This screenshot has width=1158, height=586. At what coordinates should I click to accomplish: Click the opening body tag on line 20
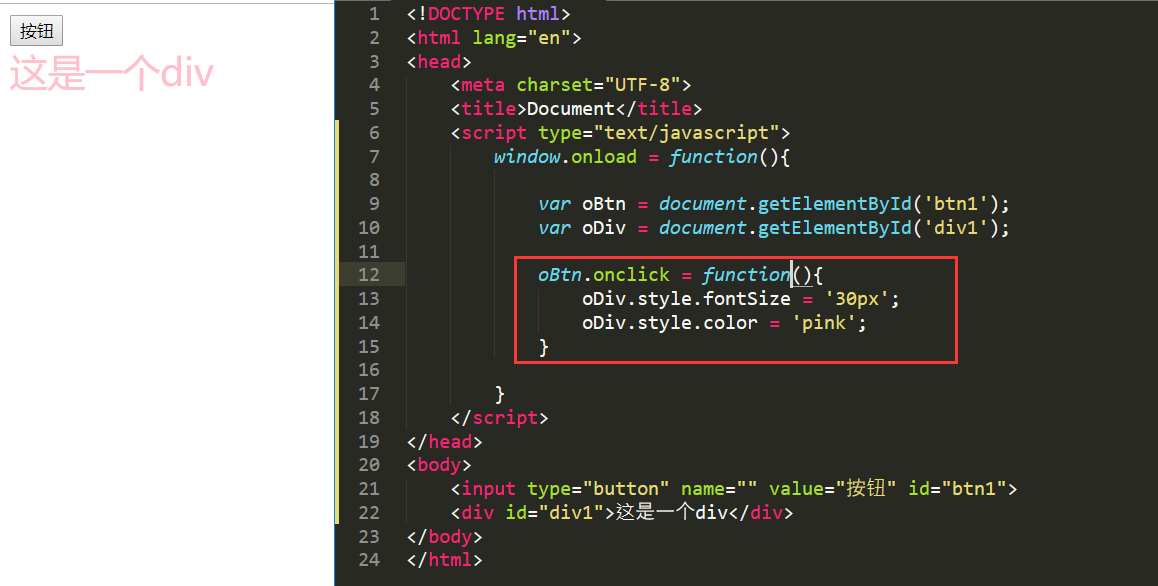coord(439,466)
